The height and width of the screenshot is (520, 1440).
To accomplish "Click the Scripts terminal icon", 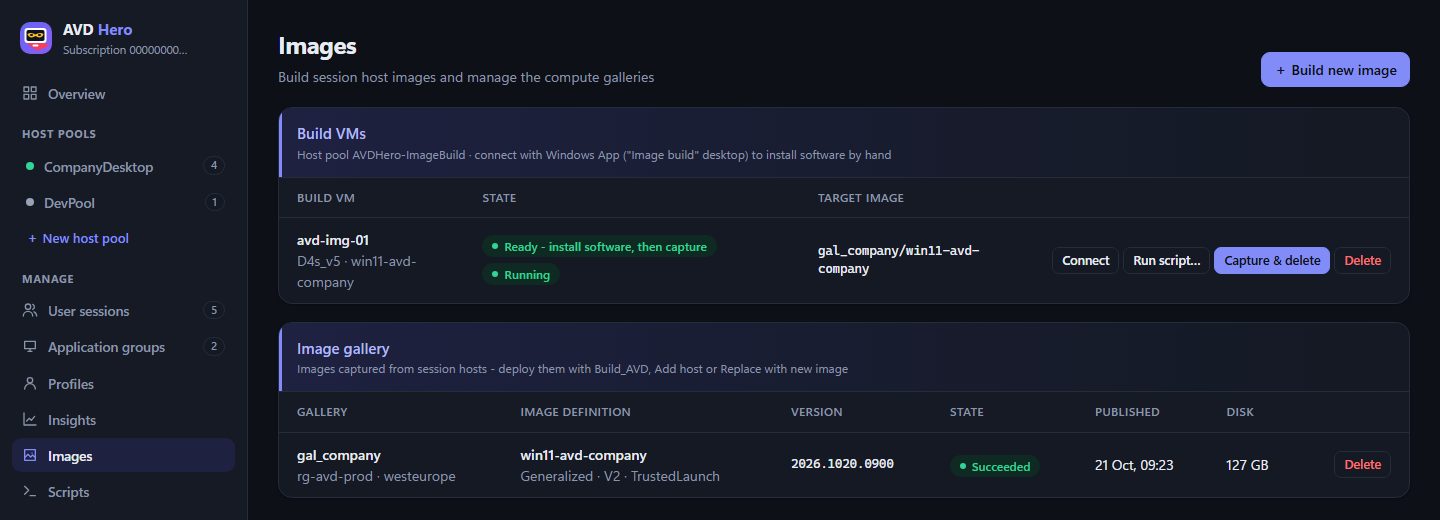I will [x=30, y=492].
